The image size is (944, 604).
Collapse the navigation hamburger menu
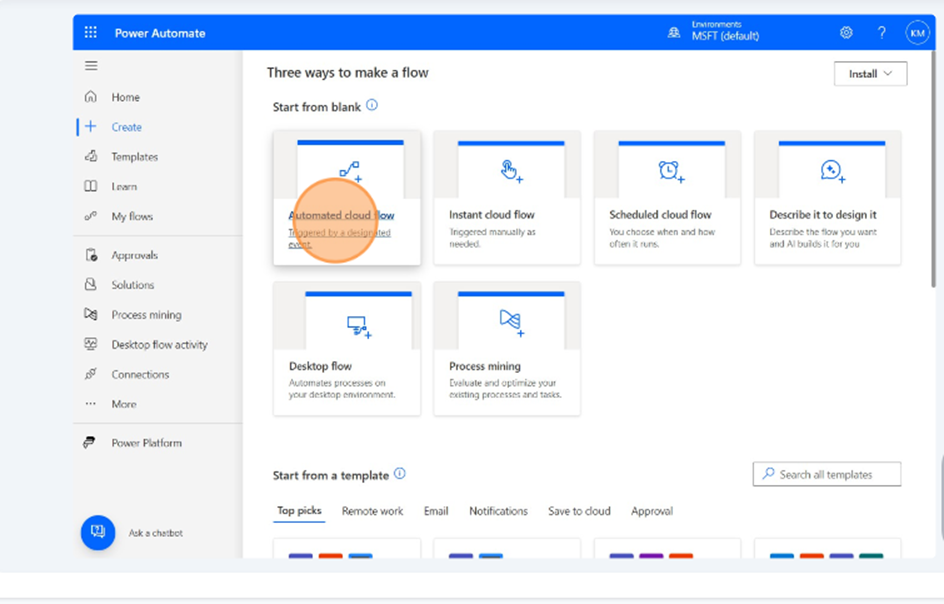coord(91,66)
